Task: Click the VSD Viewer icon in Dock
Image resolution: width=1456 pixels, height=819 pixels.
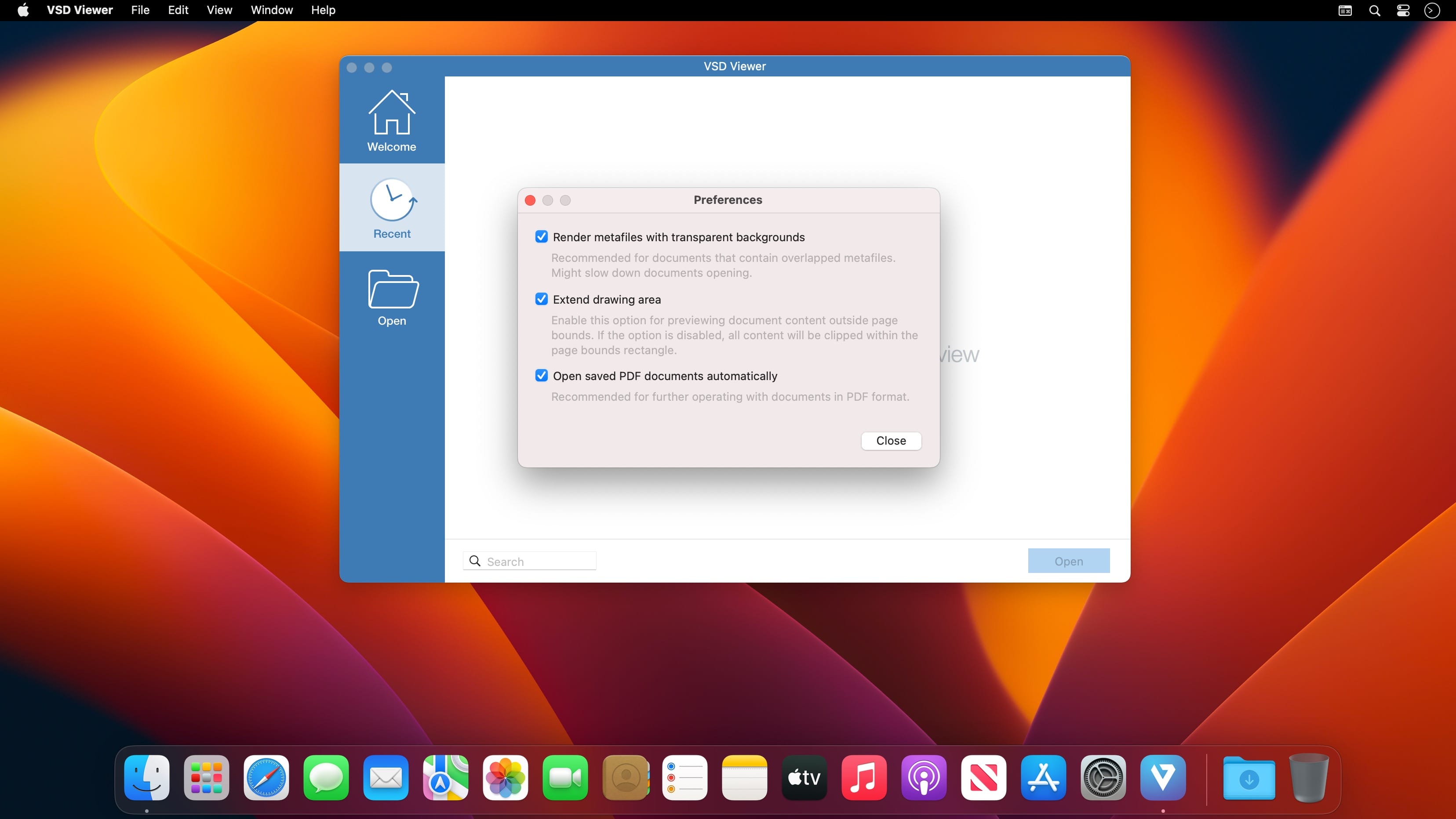Action: point(1163,778)
